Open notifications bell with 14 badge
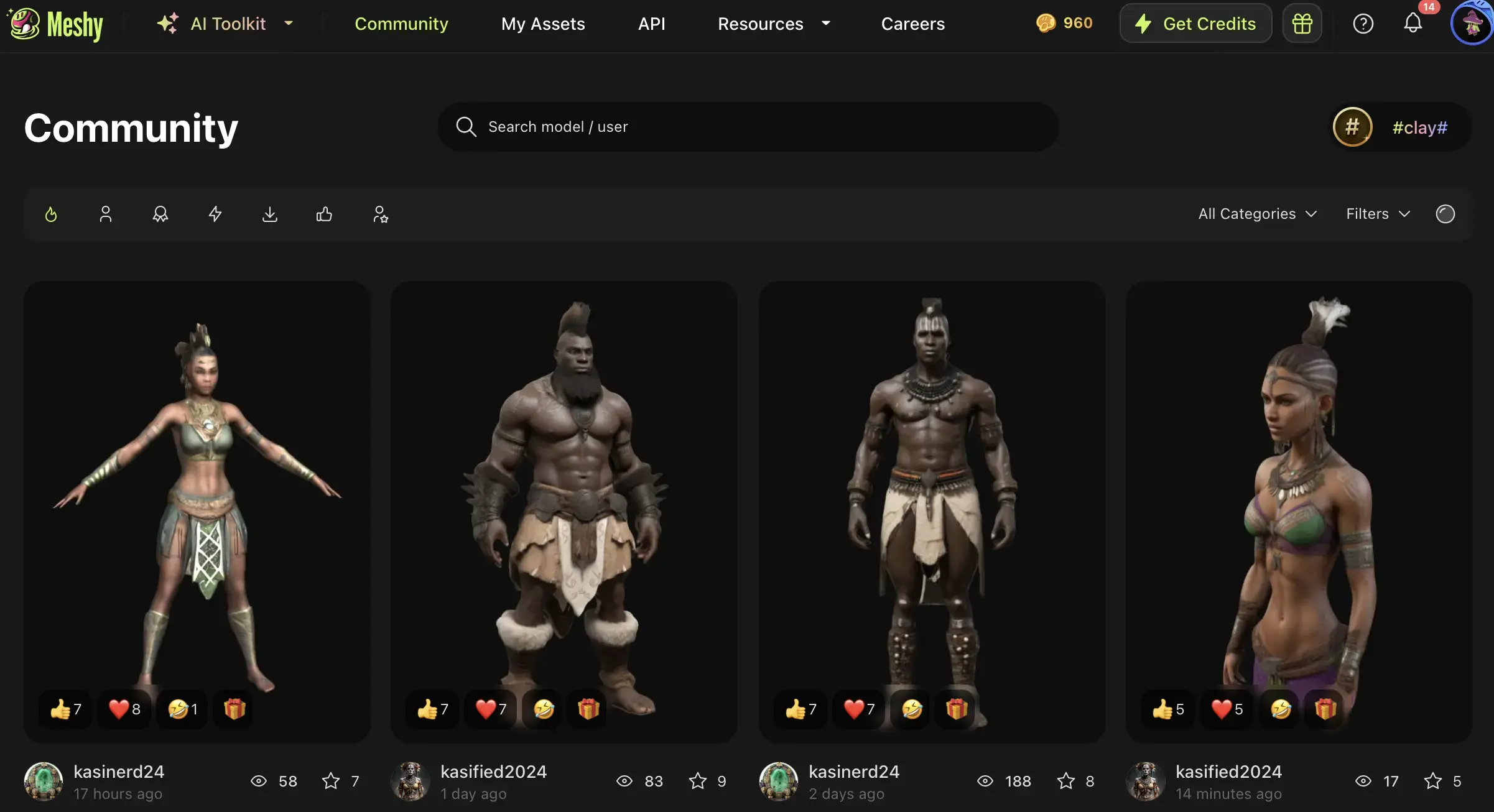This screenshot has height=812, width=1494. (x=1413, y=24)
